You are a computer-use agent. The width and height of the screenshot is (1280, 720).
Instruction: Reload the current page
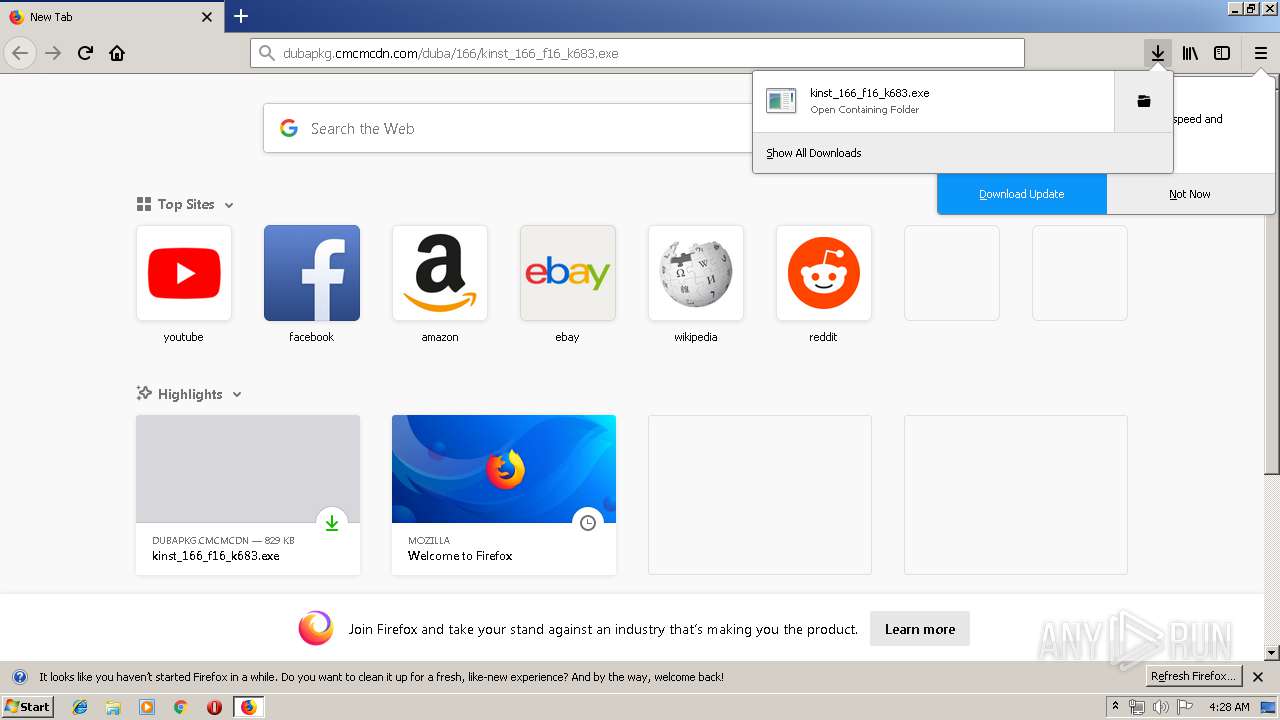[x=86, y=53]
